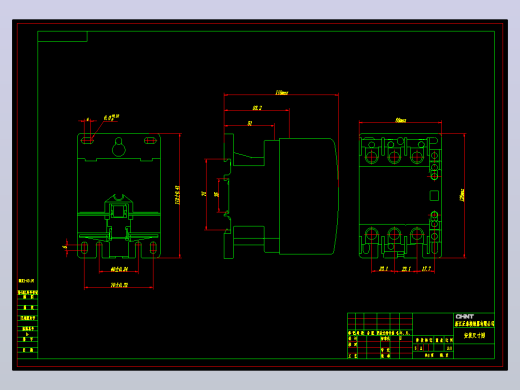Viewport: 520px width, 390px height.
Task: Click the small empty box at frame's top-left corner
Action: click(62, 37)
